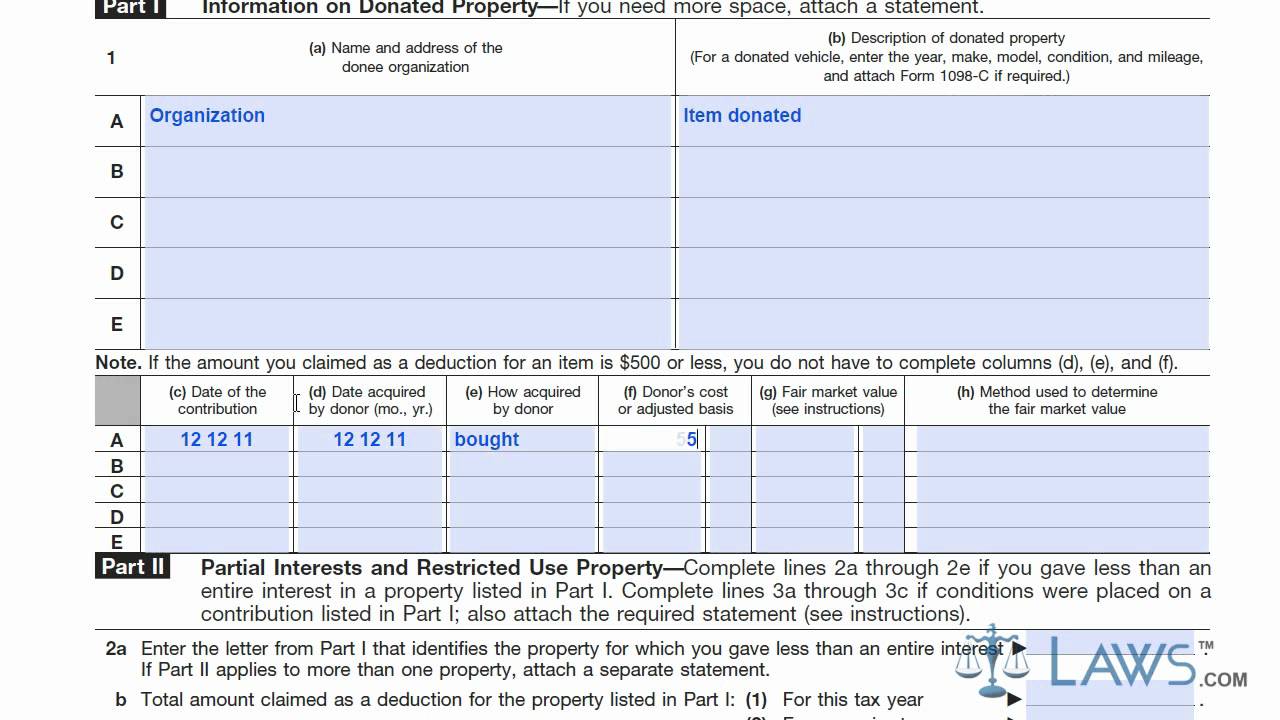Select the row B donated property description field
Image resolution: width=1280 pixels, height=720 pixels.
click(943, 172)
